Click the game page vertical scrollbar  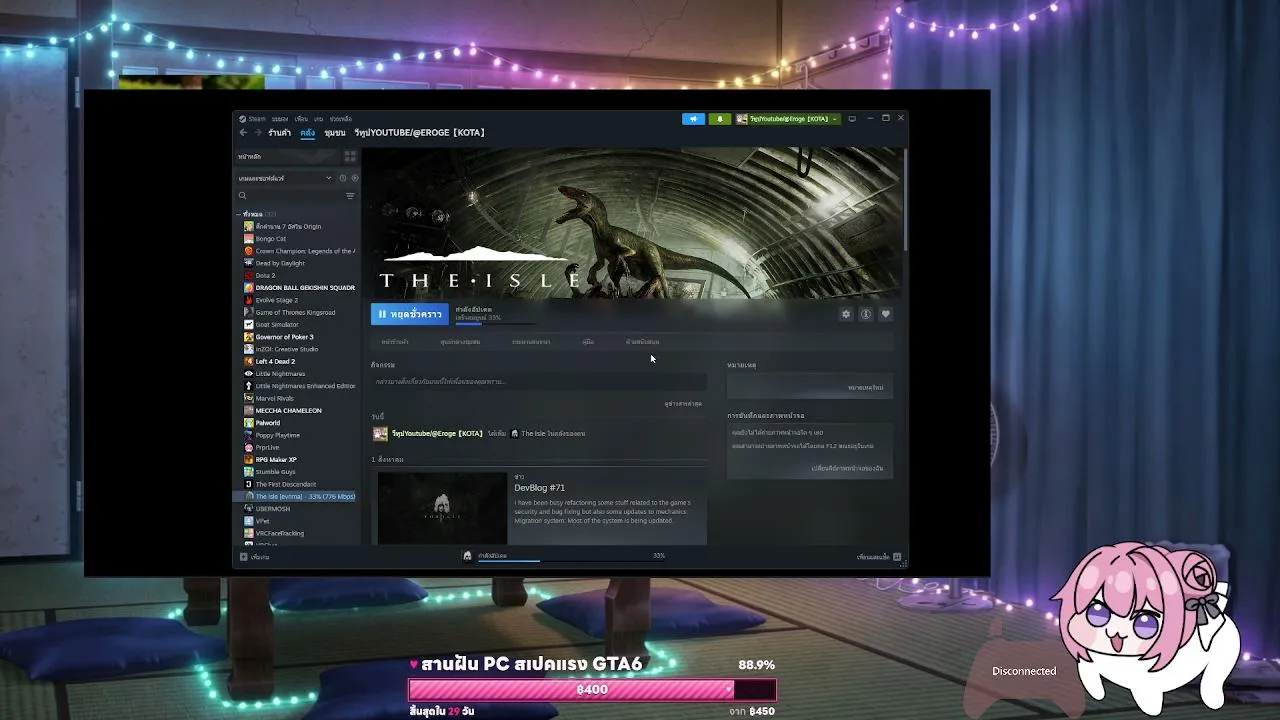coord(905,198)
